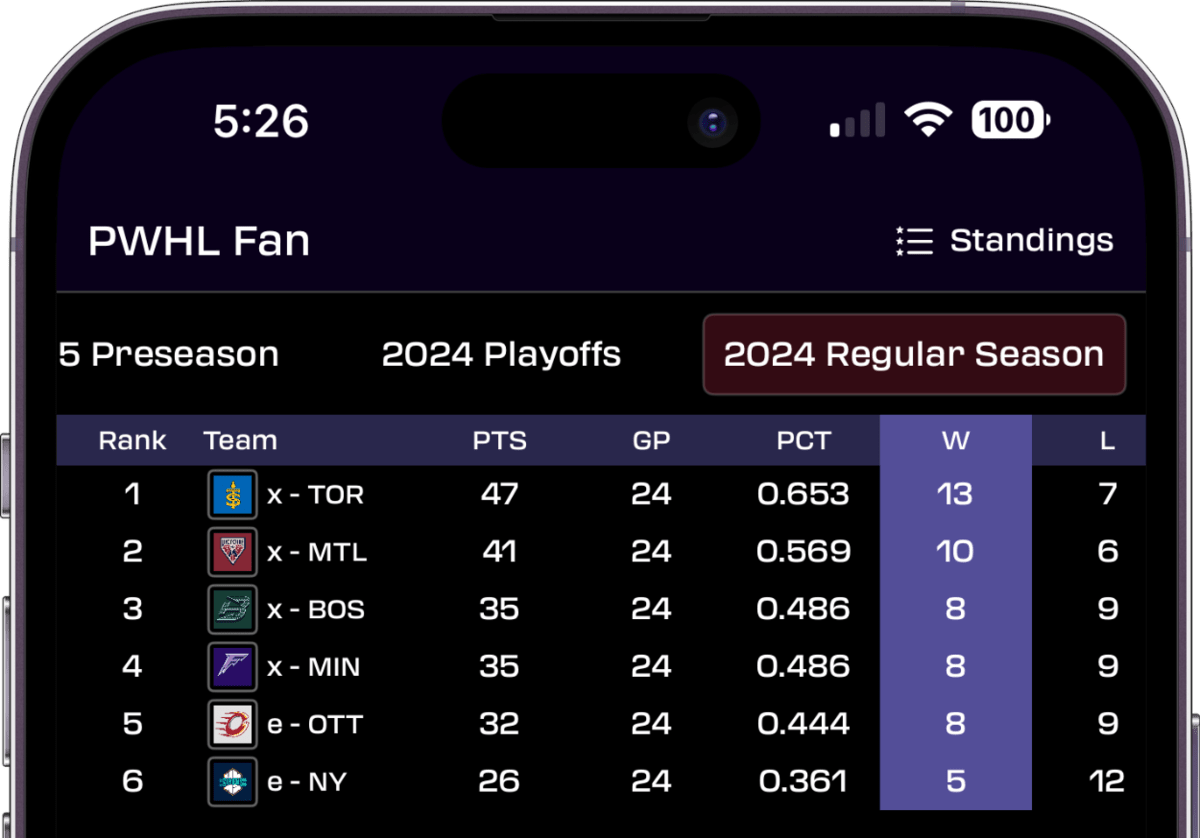
Task: Click the Standings list icon
Action: pos(913,240)
